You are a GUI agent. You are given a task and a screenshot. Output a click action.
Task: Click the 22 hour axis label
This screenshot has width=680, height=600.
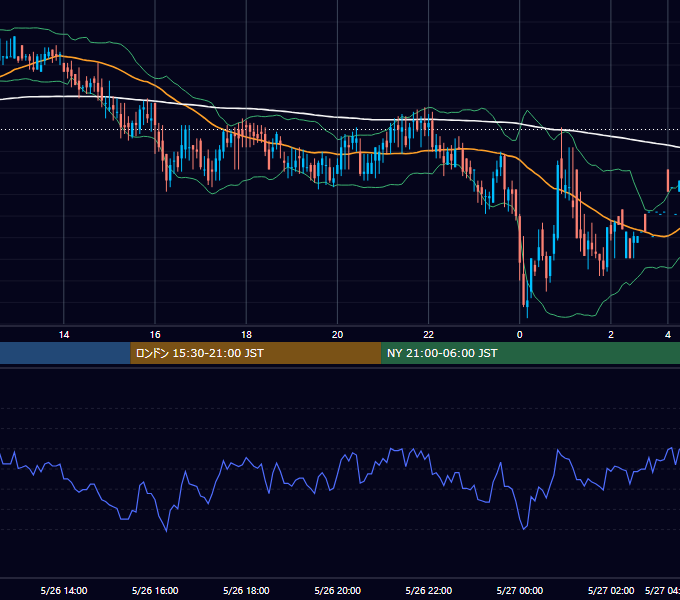point(428,335)
